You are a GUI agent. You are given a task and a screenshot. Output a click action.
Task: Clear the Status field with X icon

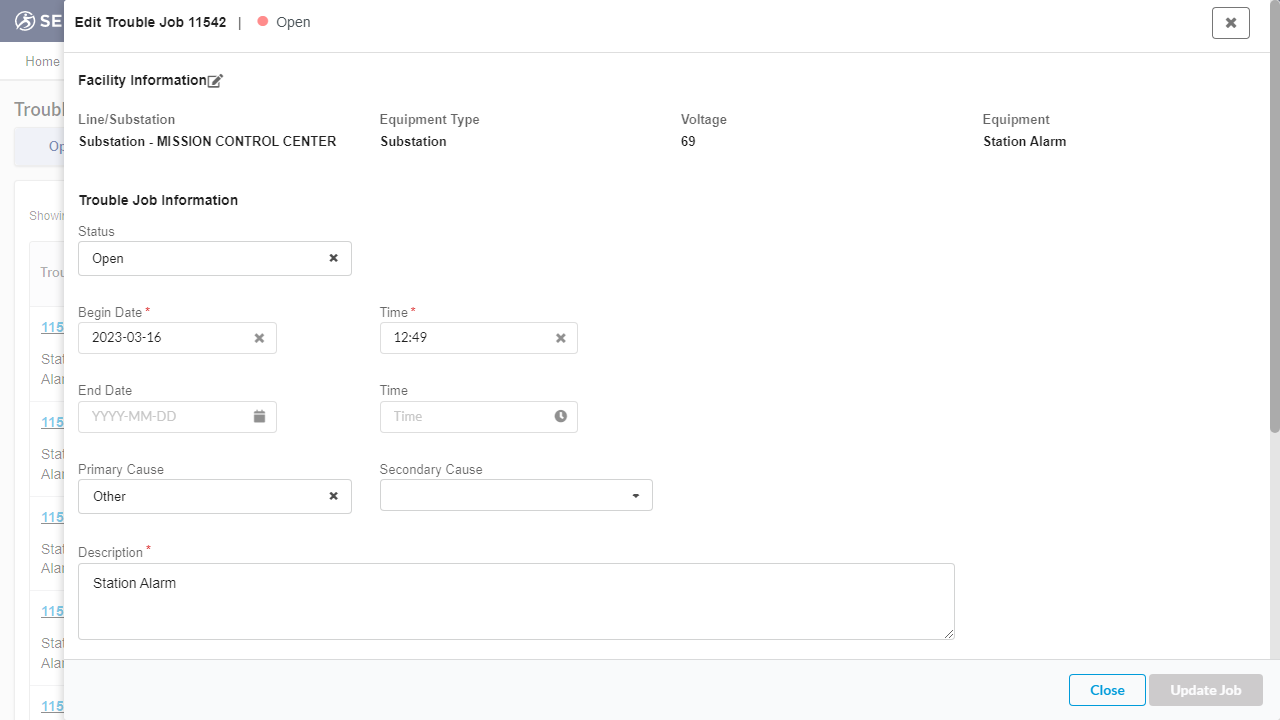point(334,258)
